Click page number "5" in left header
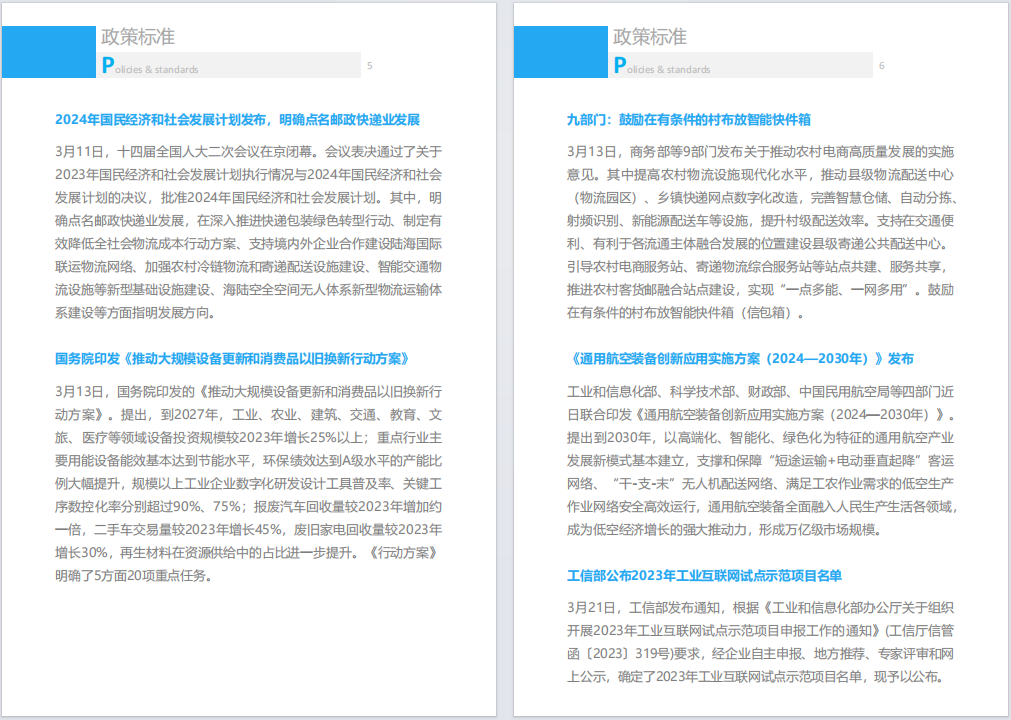The width and height of the screenshot is (1011, 720). tap(369, 66)
